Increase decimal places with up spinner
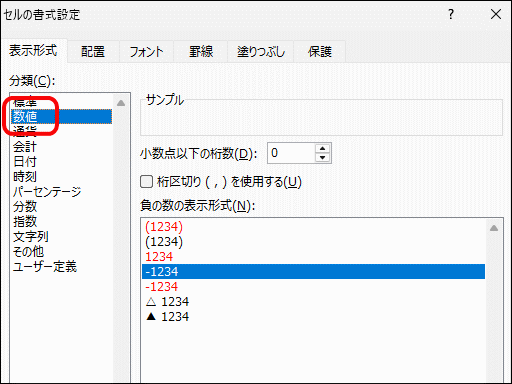Viewport: 512px width, 384px height. (x=322, y=149)
